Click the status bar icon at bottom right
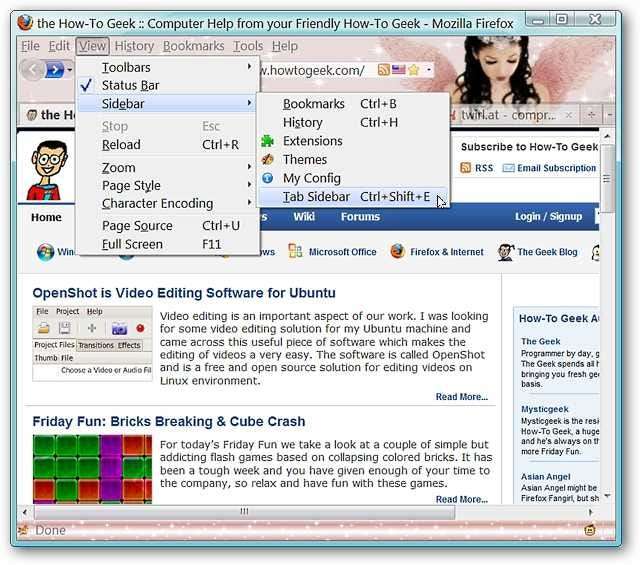The height and width of the screenshot is (565, 640). tap(590, 530)
